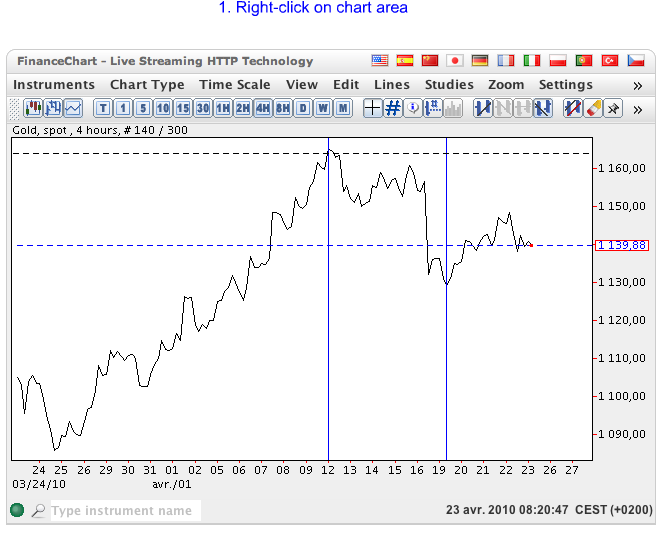Expand the toolbar overflow chevron
The width and height of the screenshot is (662, 535).
tap(638, 108)
